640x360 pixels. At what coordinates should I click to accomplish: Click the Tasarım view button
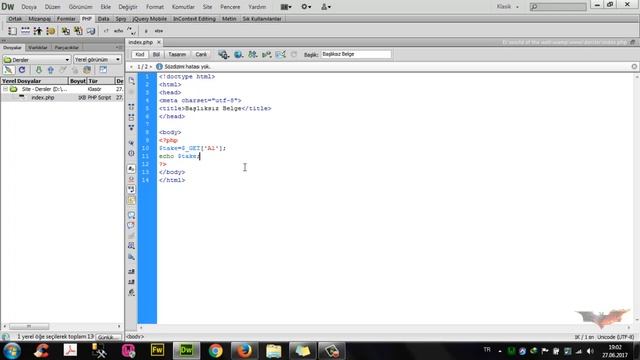tap(177, 54)
